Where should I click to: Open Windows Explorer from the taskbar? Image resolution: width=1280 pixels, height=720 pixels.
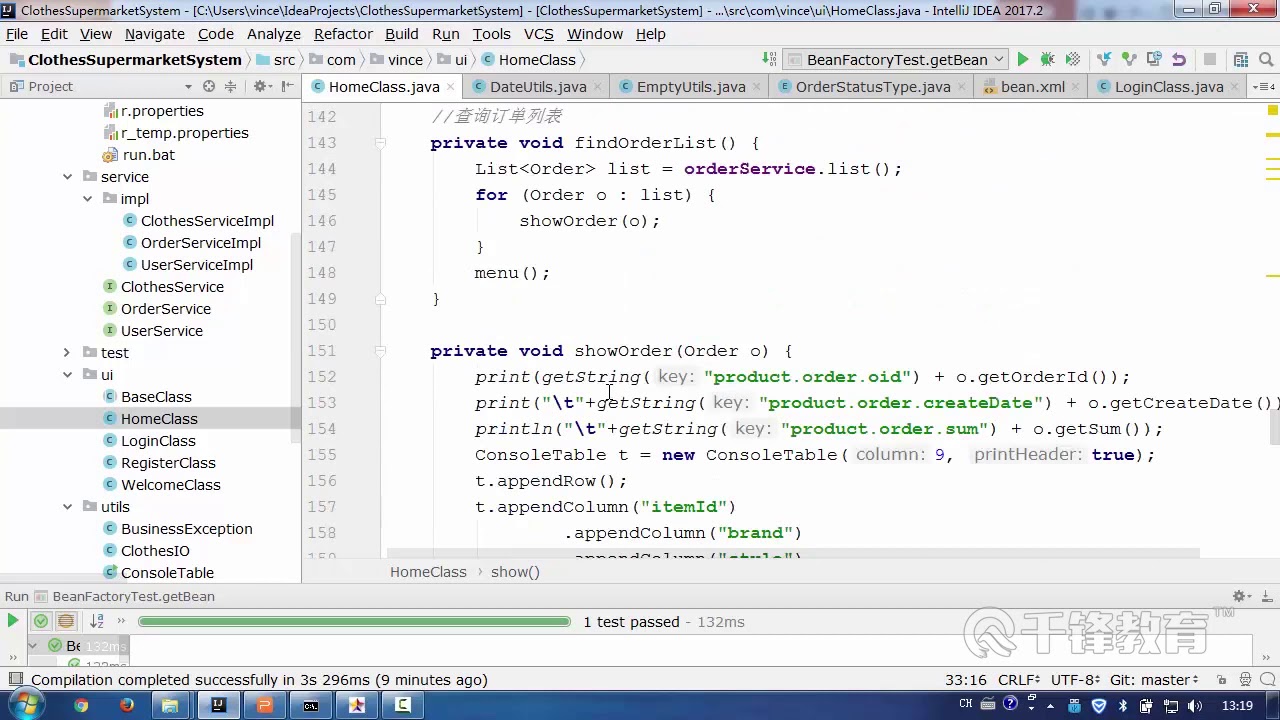pyautogui.click(x=171, y=705)
